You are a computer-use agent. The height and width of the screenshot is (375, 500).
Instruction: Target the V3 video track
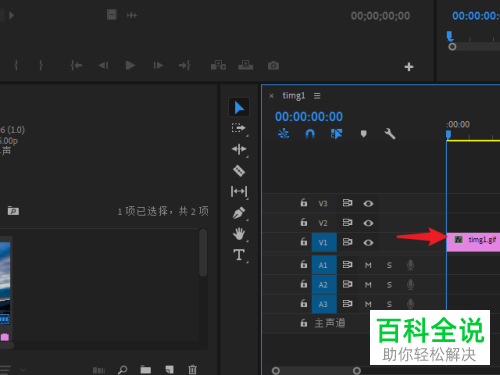pyautogui.click(x=323, y=203)
